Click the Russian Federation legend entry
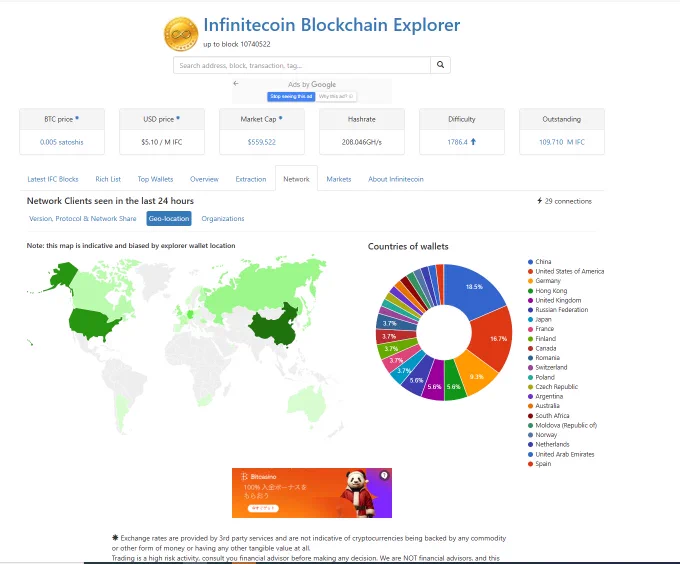 coord(558,310)
